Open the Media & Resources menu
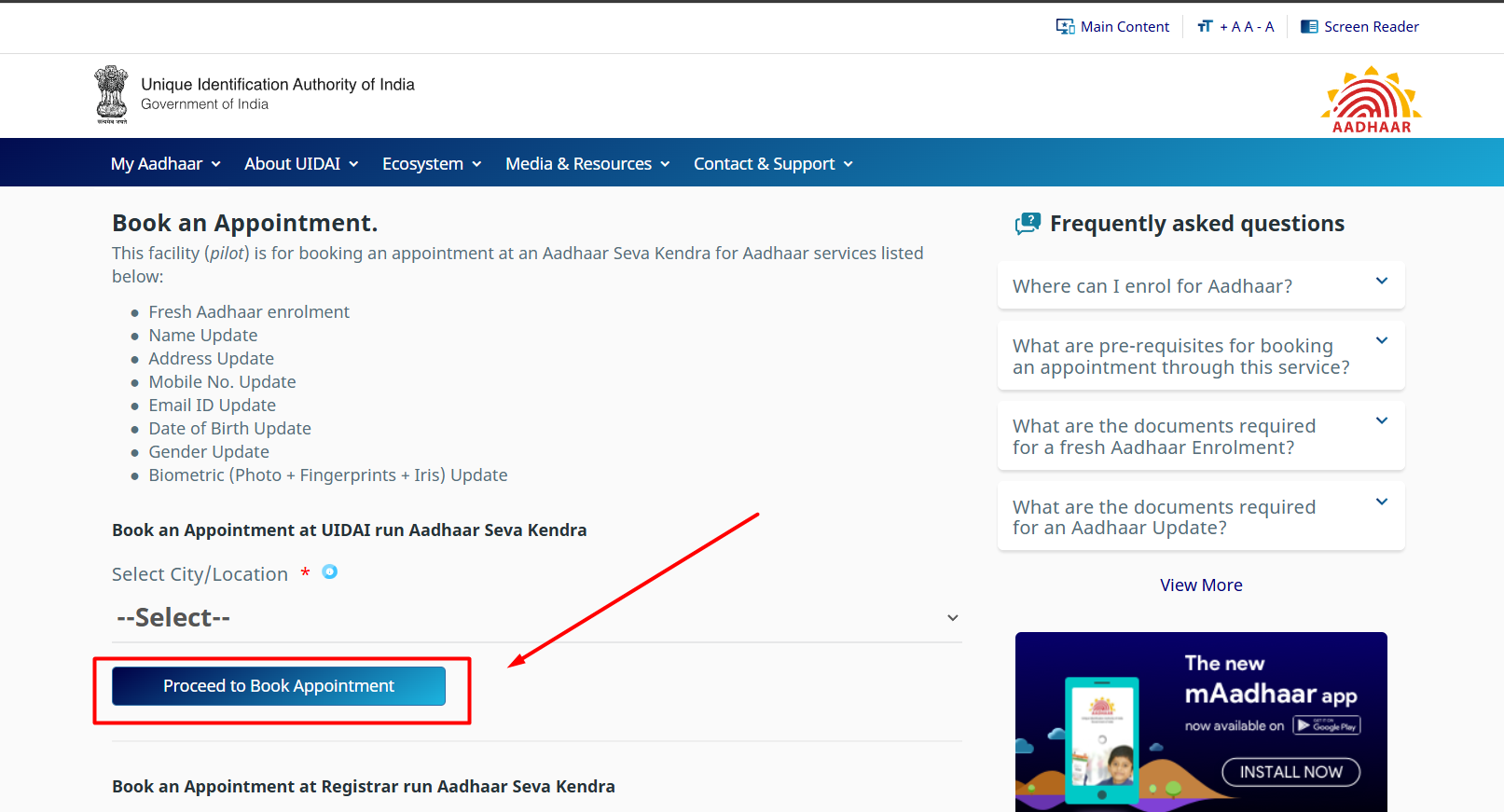The width and height of the screenshot is (1504, 812). [587, 164]
